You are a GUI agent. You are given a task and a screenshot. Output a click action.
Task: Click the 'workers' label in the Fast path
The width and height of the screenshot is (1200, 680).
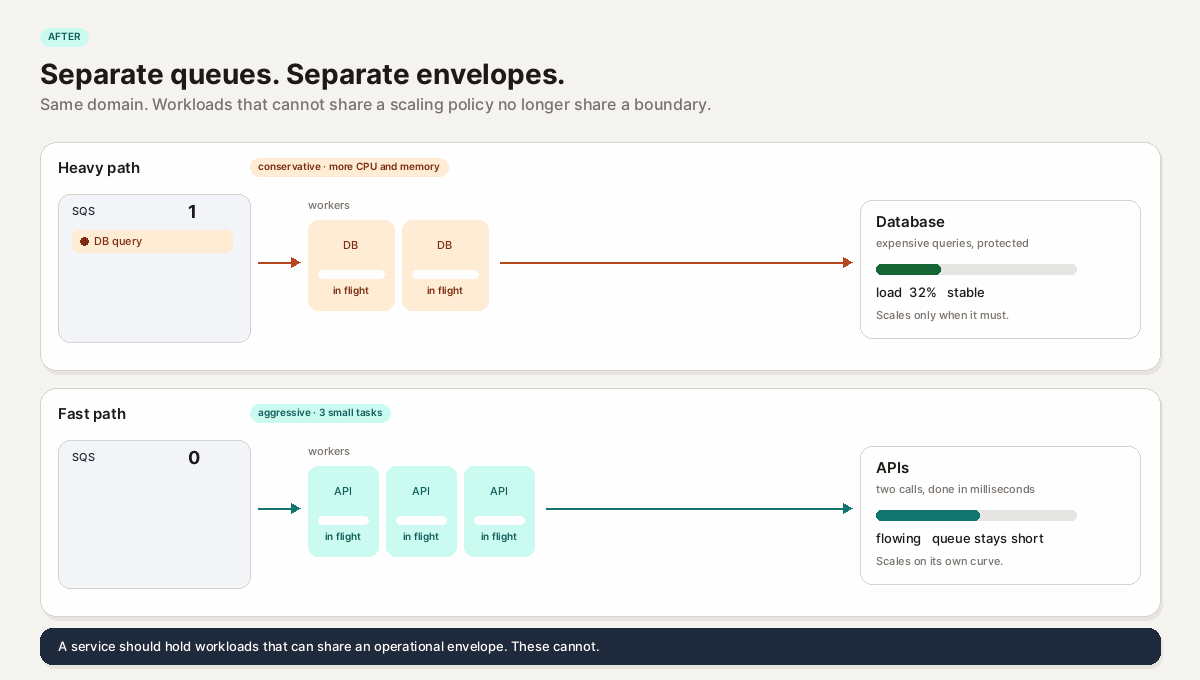329,451
